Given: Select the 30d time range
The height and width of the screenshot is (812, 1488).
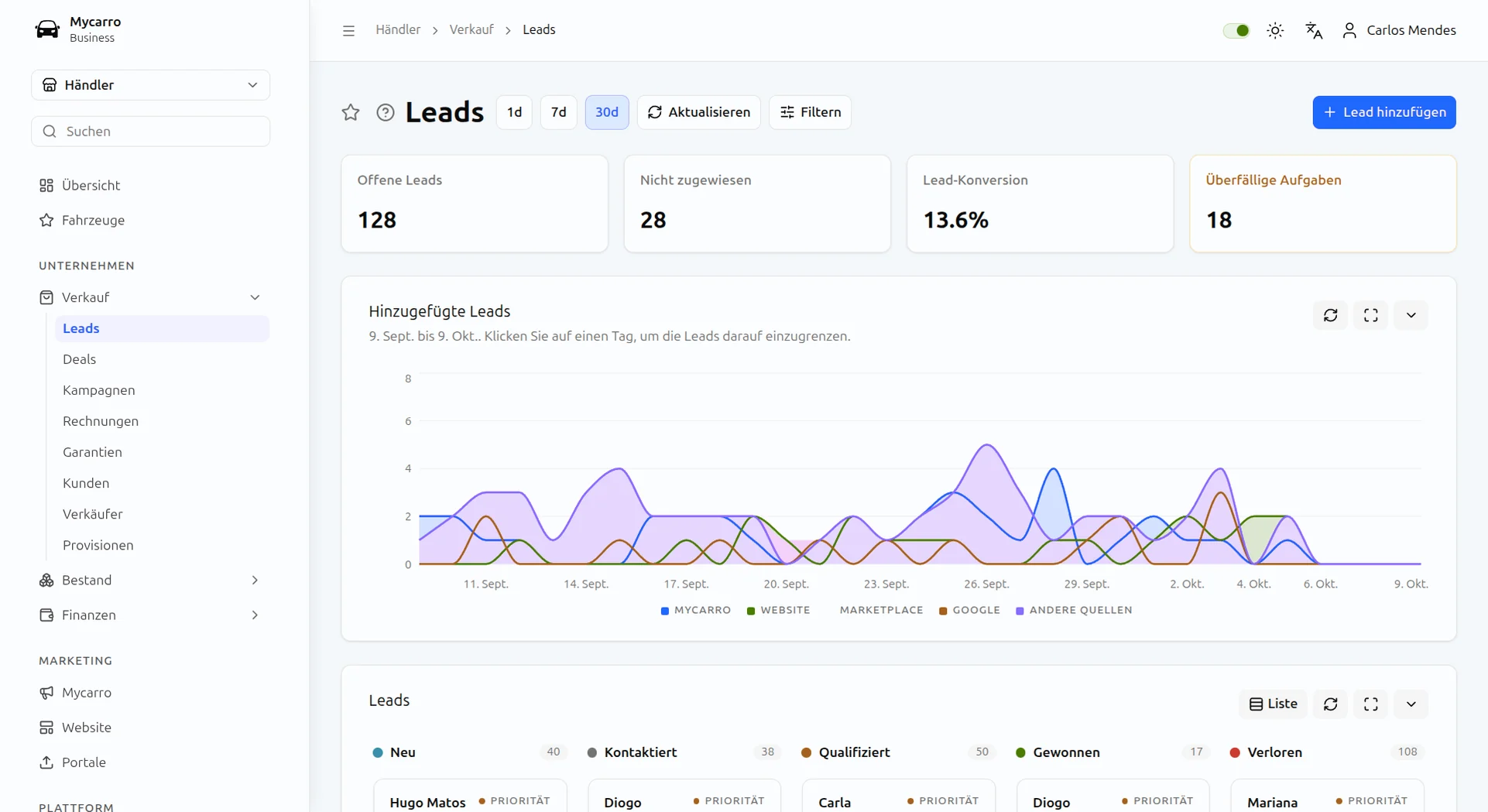Looking at the screenshot, I should click(607, 112).
